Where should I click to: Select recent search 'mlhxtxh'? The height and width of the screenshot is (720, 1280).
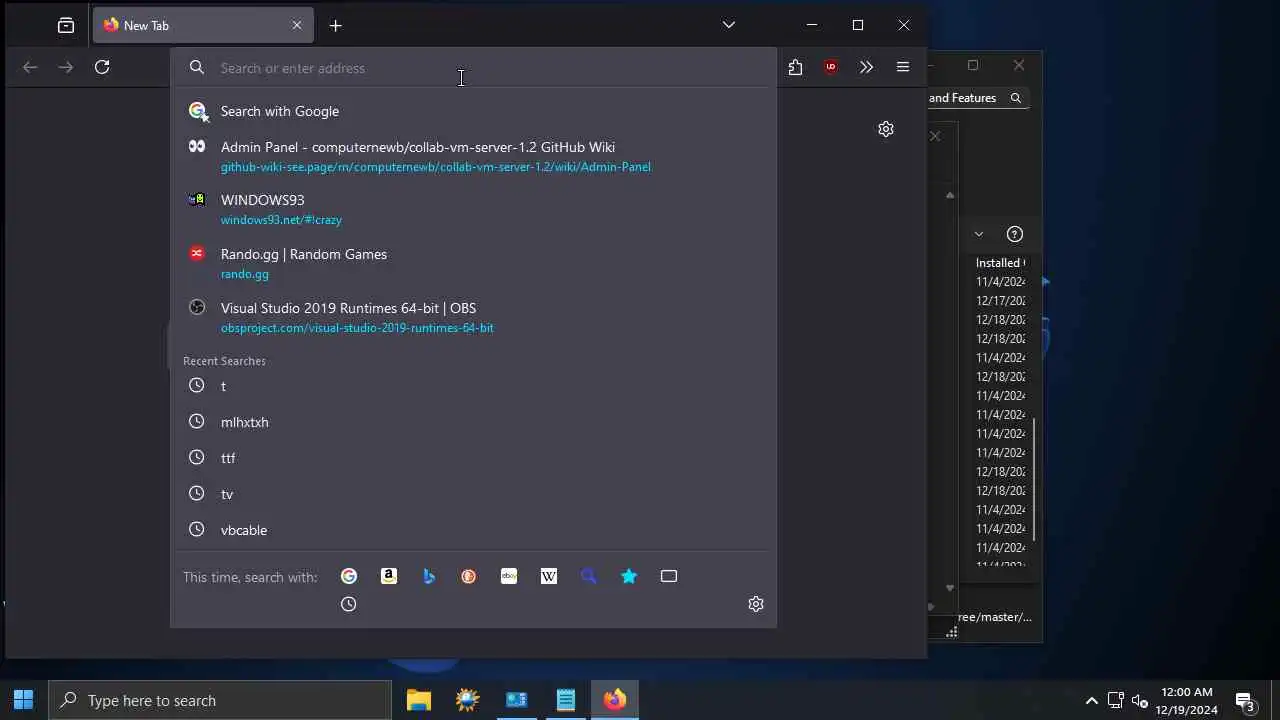click(x=473, y=422)
